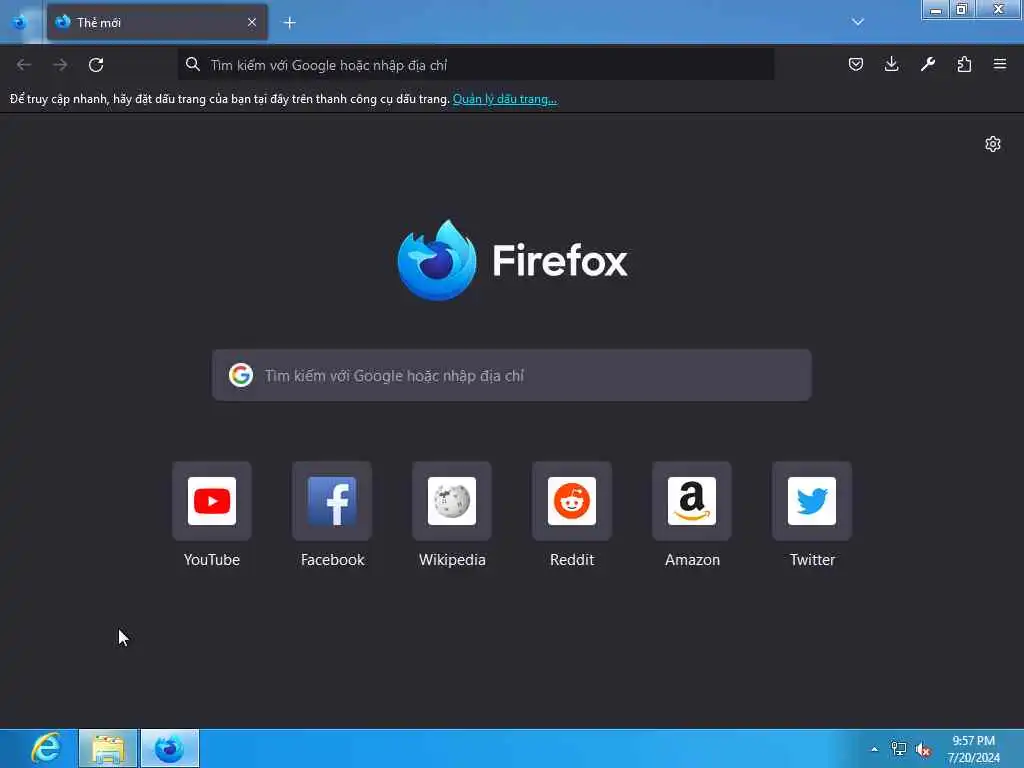
Task: Launch Internet Explorer from the taskbar
Action: (46, 748)
